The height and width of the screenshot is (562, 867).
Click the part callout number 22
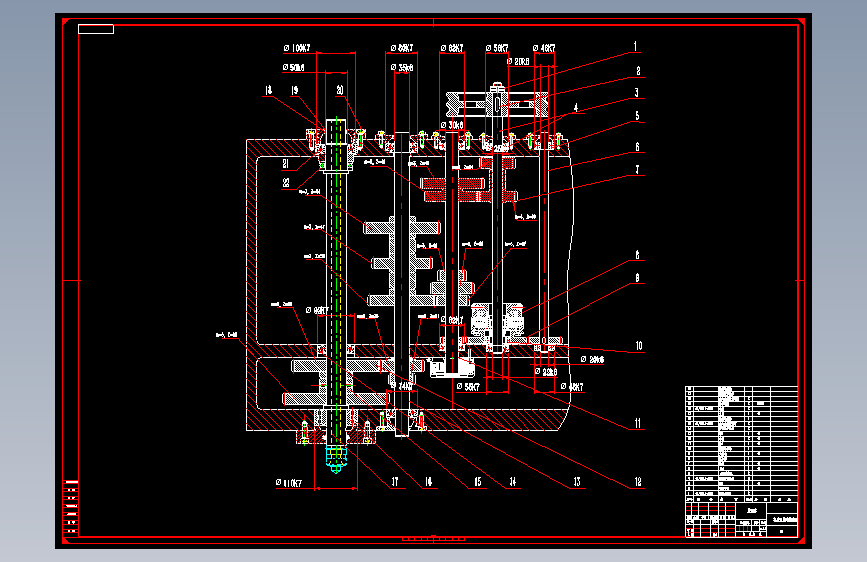285,183
